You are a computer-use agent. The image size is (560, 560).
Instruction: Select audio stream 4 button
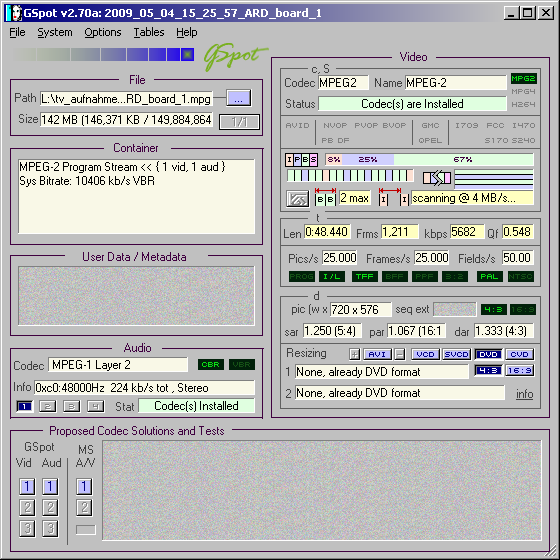95,406
